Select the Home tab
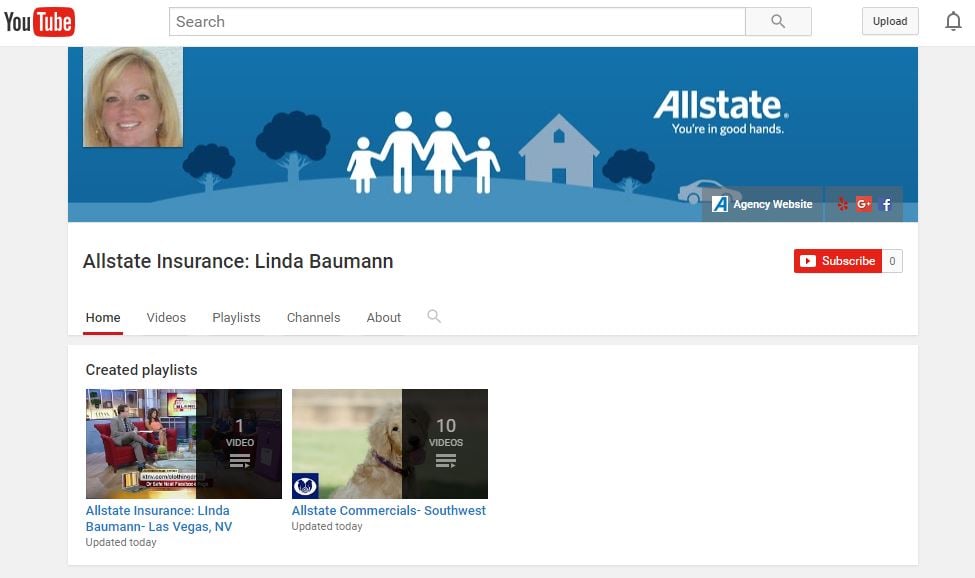Viewport: 975px width, 578px height. (x=103, y=318)
